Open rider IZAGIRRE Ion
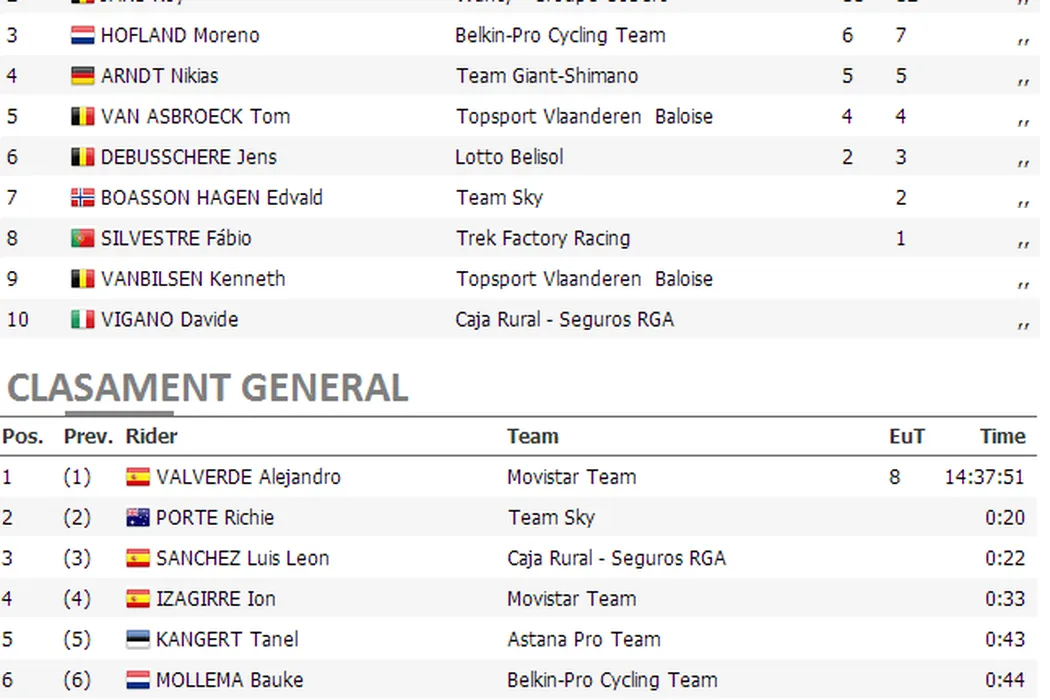1050x700 pixels. [215, 599]
